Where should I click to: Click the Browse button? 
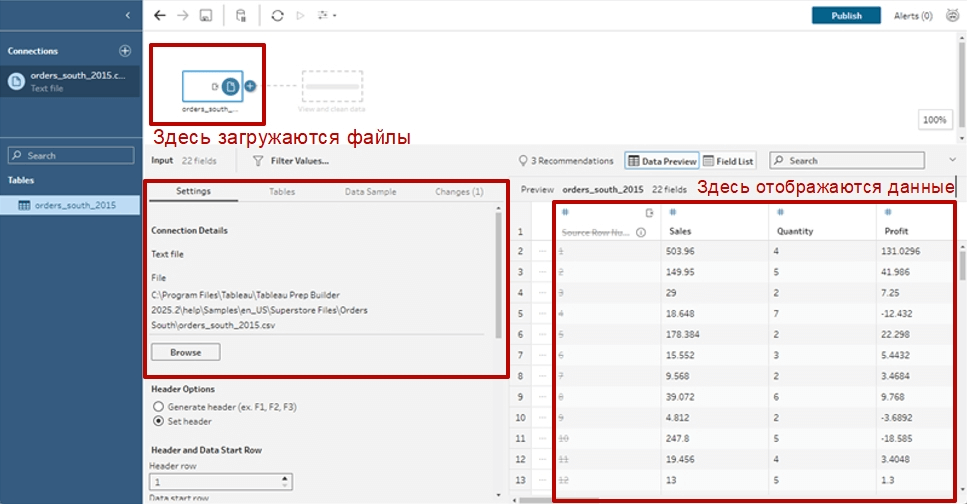pyautogui.click(x=185, y=352)
